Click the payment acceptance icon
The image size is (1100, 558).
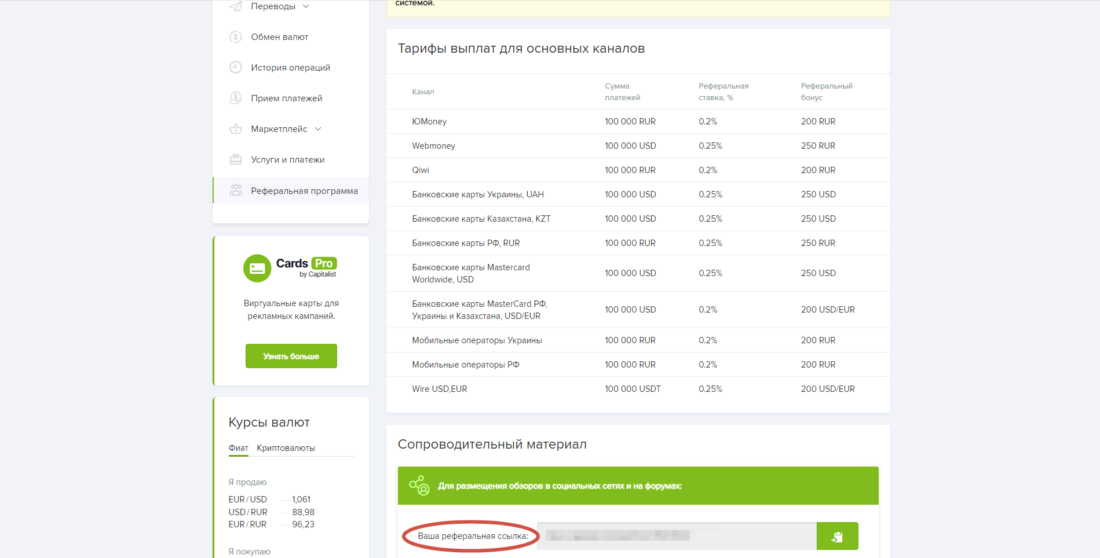(236, 98)
